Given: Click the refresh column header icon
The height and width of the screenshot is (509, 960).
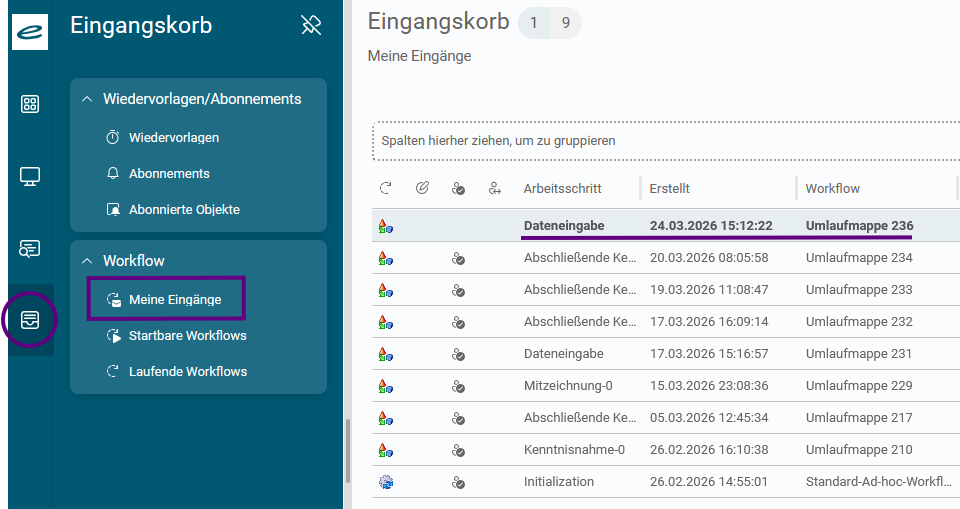Looking at the screenshot, I should (x=386, y=188).
